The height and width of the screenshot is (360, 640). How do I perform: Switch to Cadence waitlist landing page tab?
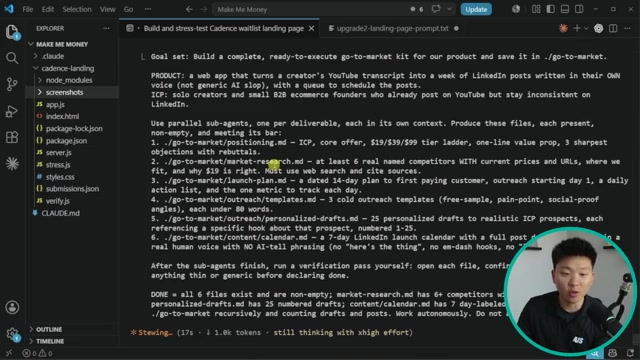(219, 28)
